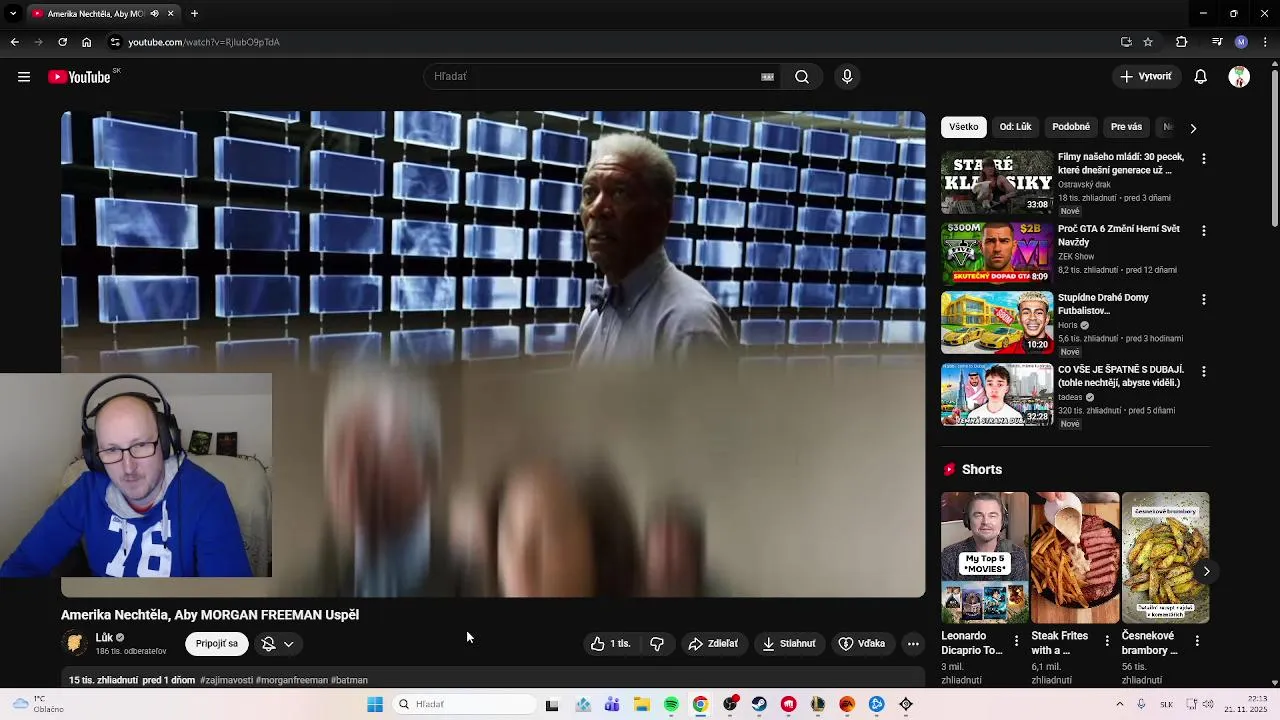Bookmark this page with star icon
The image size is (1280, 720).
click(x=1148, y=42)
